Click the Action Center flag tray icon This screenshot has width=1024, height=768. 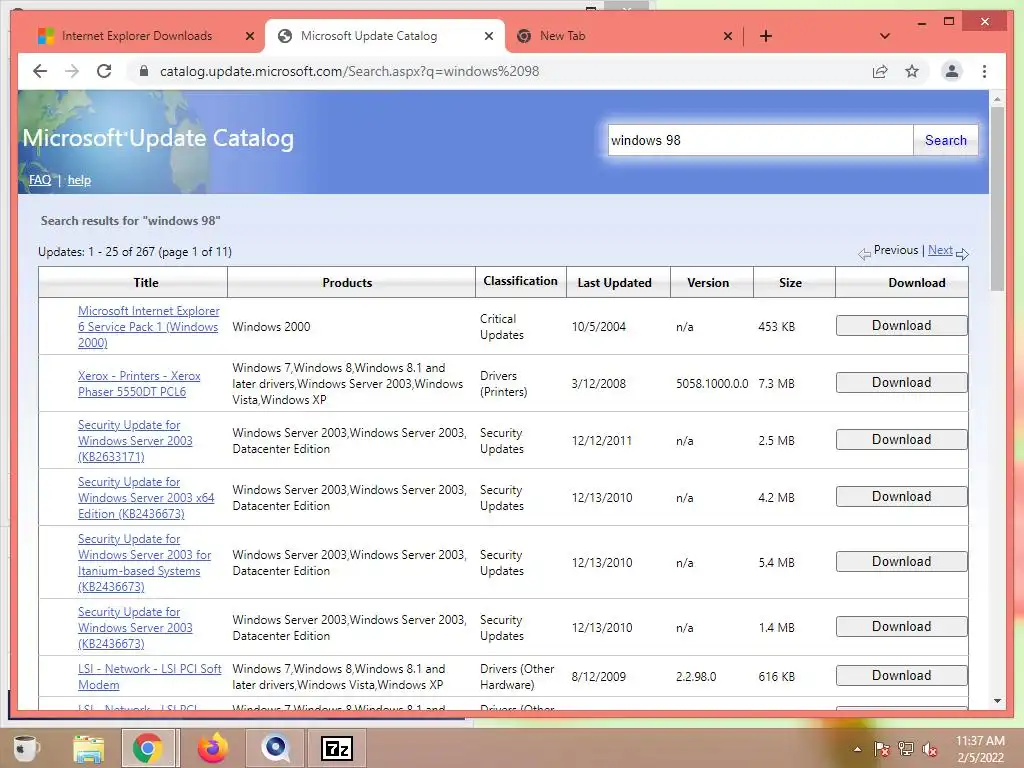pos(881,749)
